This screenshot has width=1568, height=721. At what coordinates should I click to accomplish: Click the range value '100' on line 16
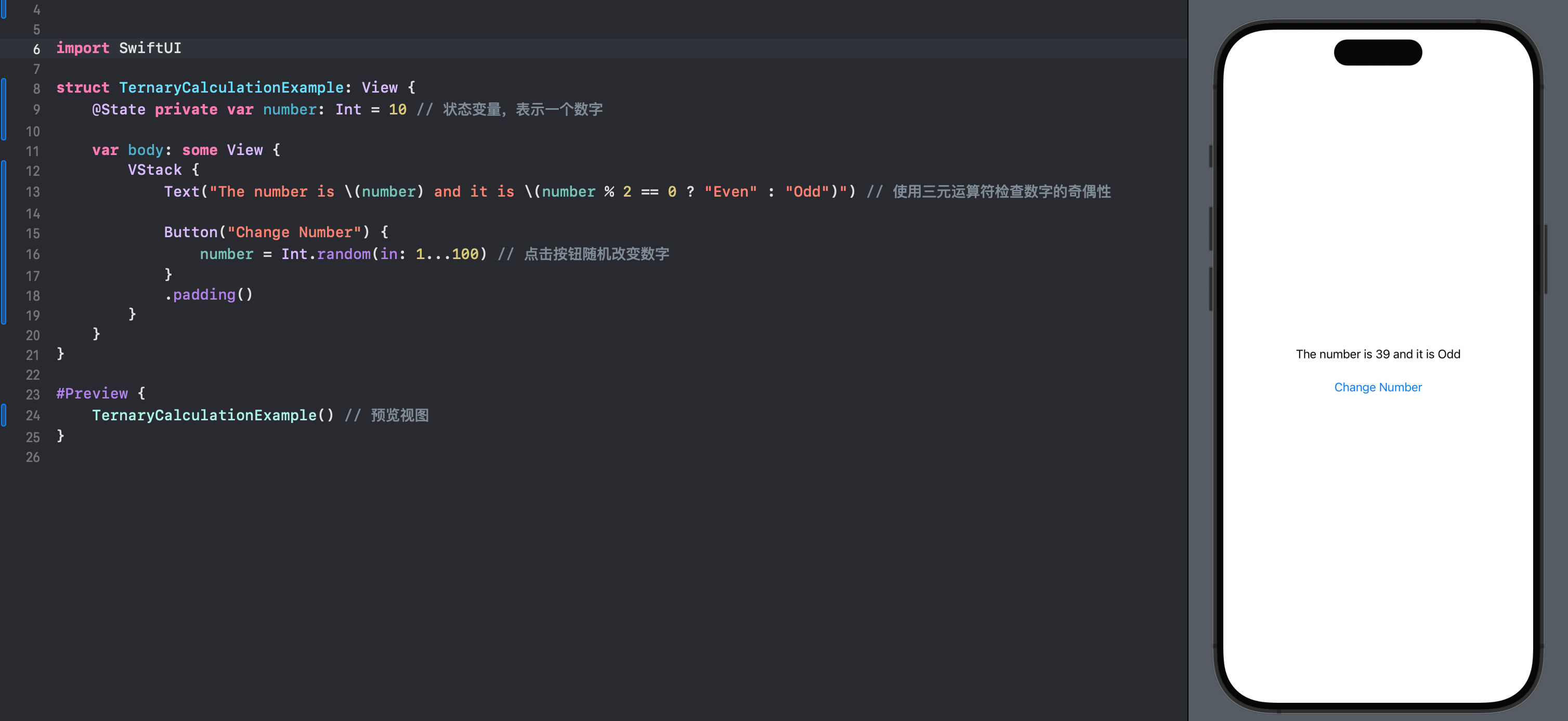click(x=465, y=254)
